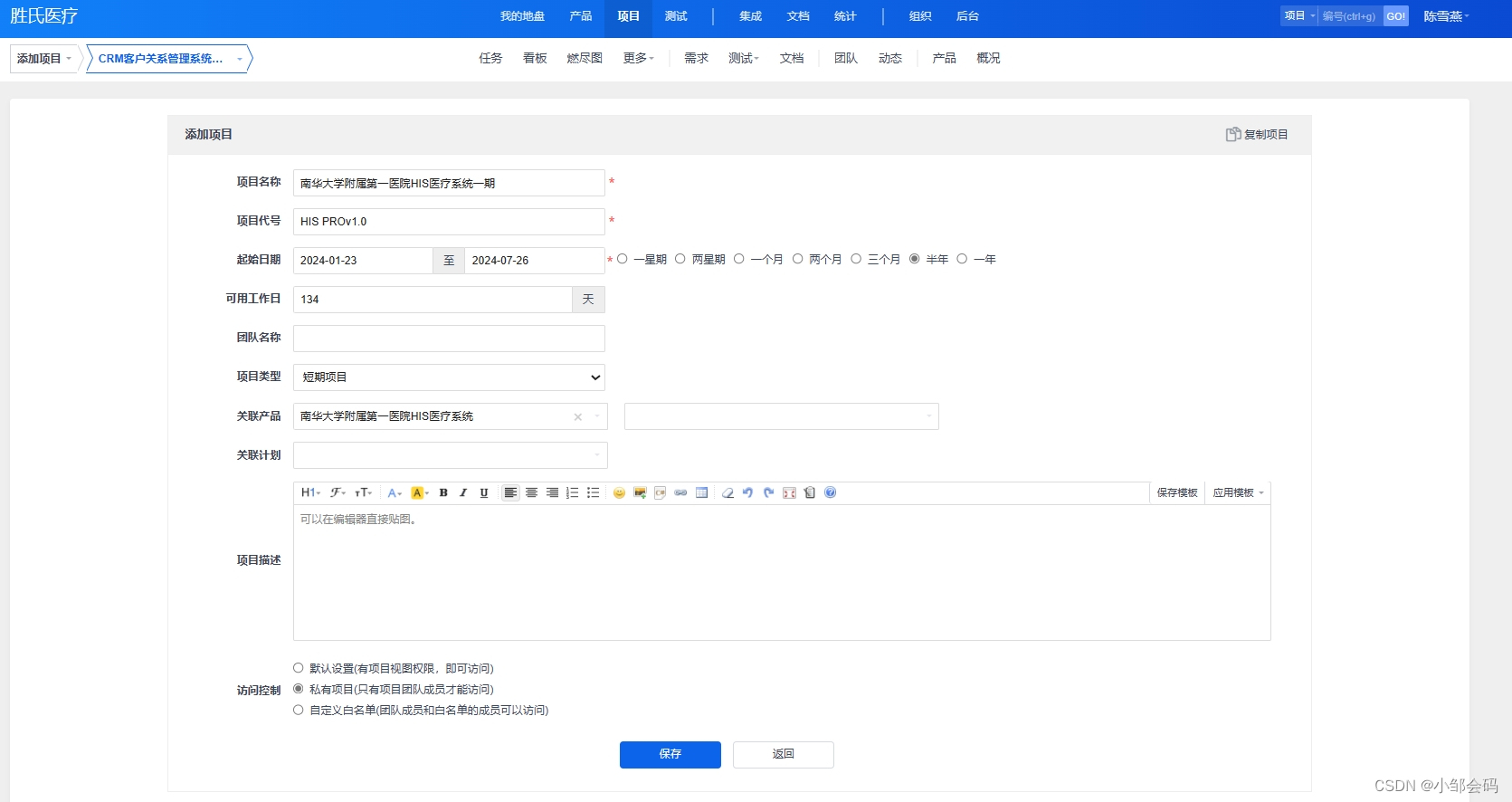The width and height of the screenshot is (1512, 802).
Task: Select two weeks duration radio
Action: [680, 259]
